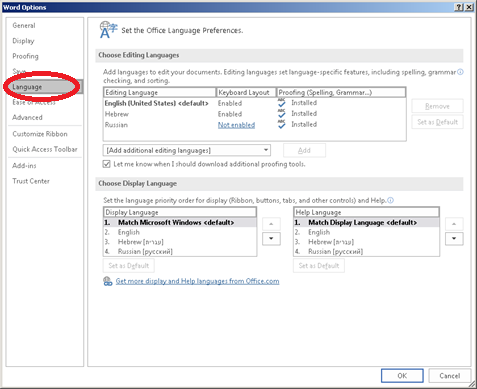Select Match Display Language in Help list
The width and height of the screenshot is (477, 389).
pos(366,222)
